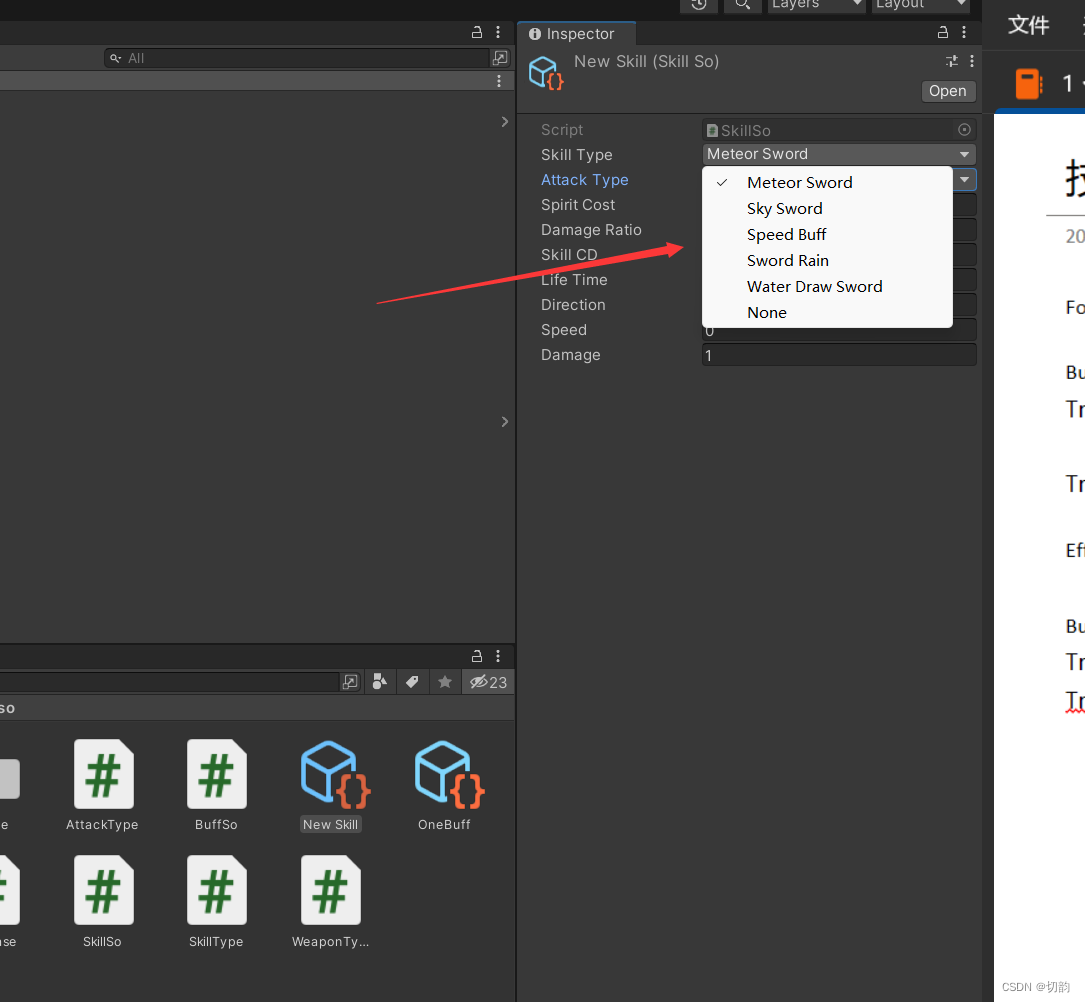
Task: Switch to the Inspector tab
Action: [x=576, y=34]
